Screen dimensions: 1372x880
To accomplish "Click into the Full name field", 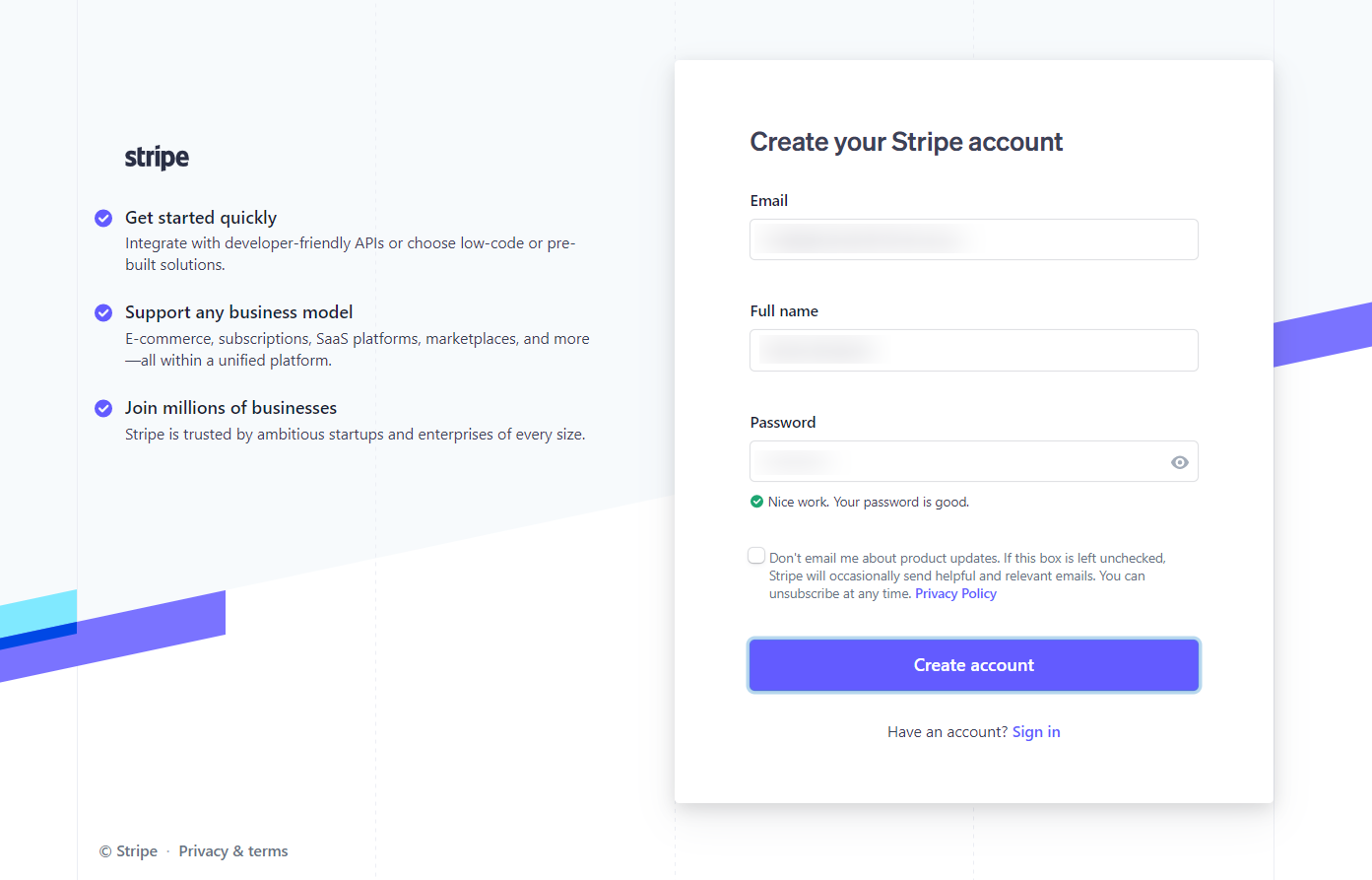I will [x=973, y=351].
